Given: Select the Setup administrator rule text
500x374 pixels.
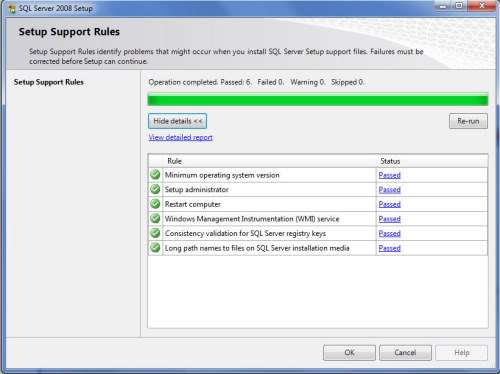Looking at the screenshot, I should click(x=197, y=190).
